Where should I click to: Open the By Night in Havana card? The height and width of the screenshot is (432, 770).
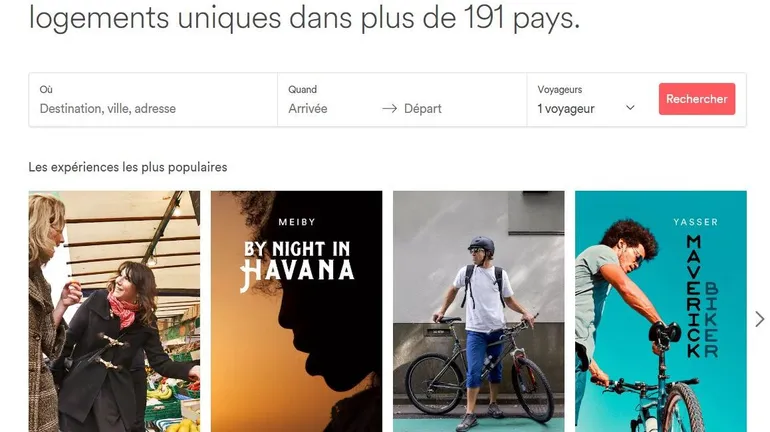[297, 311]
